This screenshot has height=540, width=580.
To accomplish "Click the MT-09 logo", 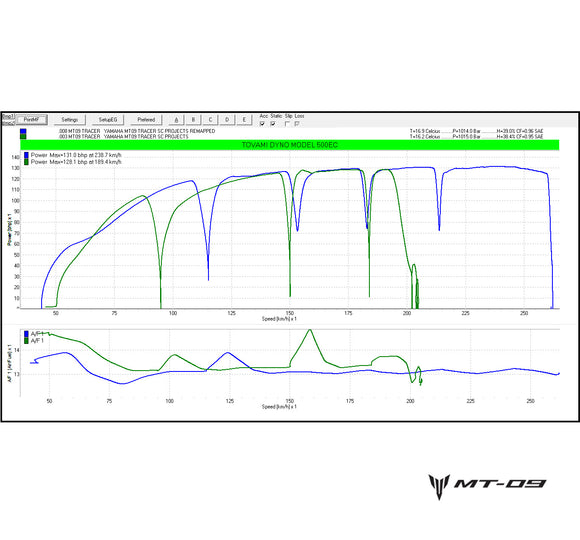I will (487, 486).
